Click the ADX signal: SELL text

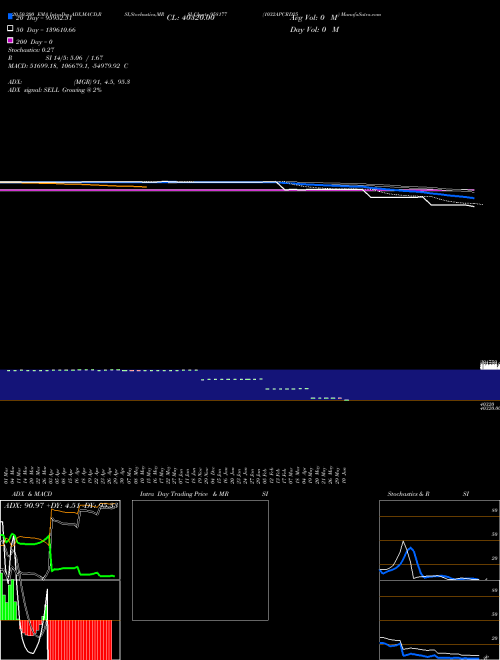click(55, 90)
